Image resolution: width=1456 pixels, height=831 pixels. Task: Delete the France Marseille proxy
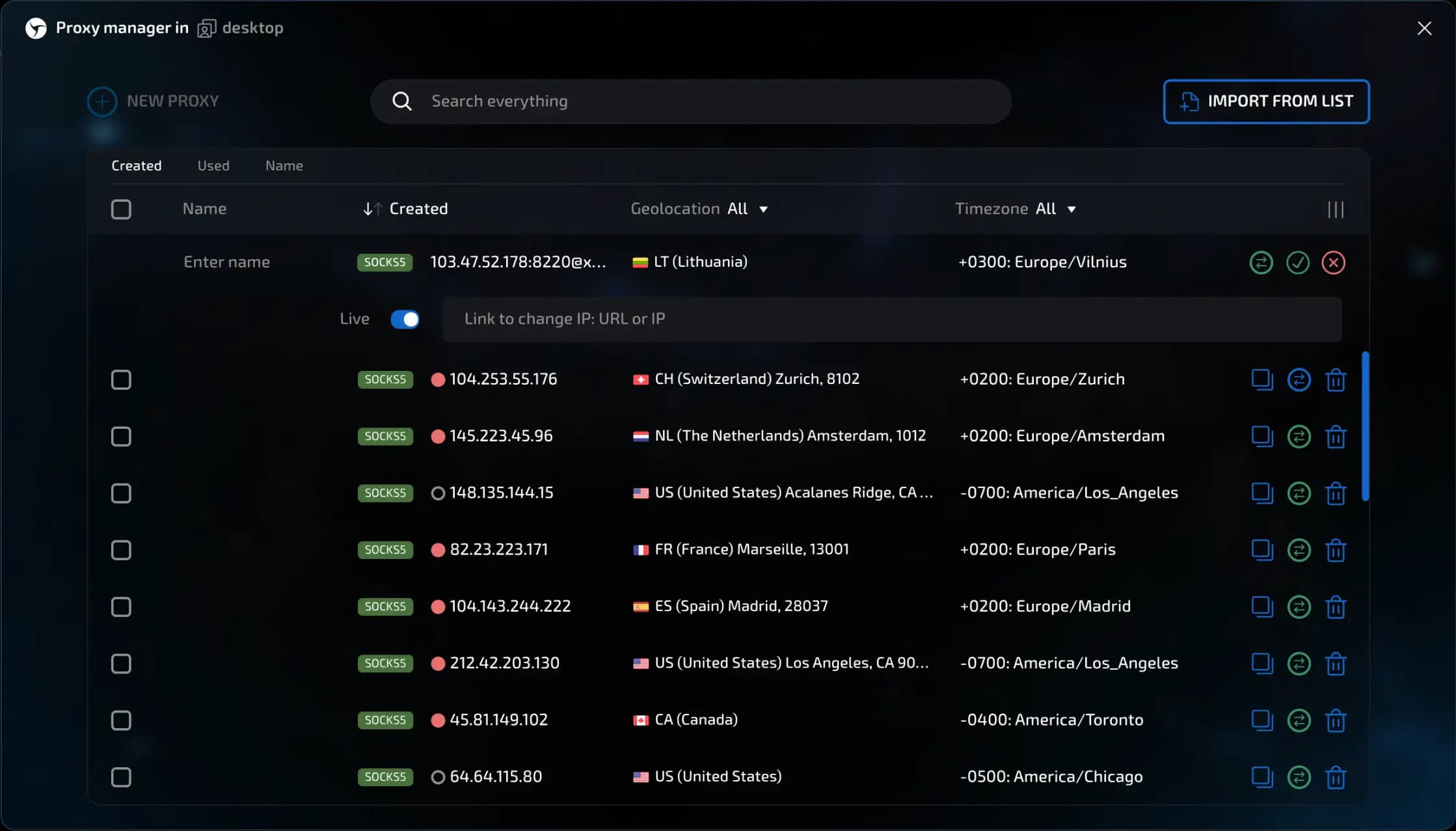click(x=1336, y=550)
